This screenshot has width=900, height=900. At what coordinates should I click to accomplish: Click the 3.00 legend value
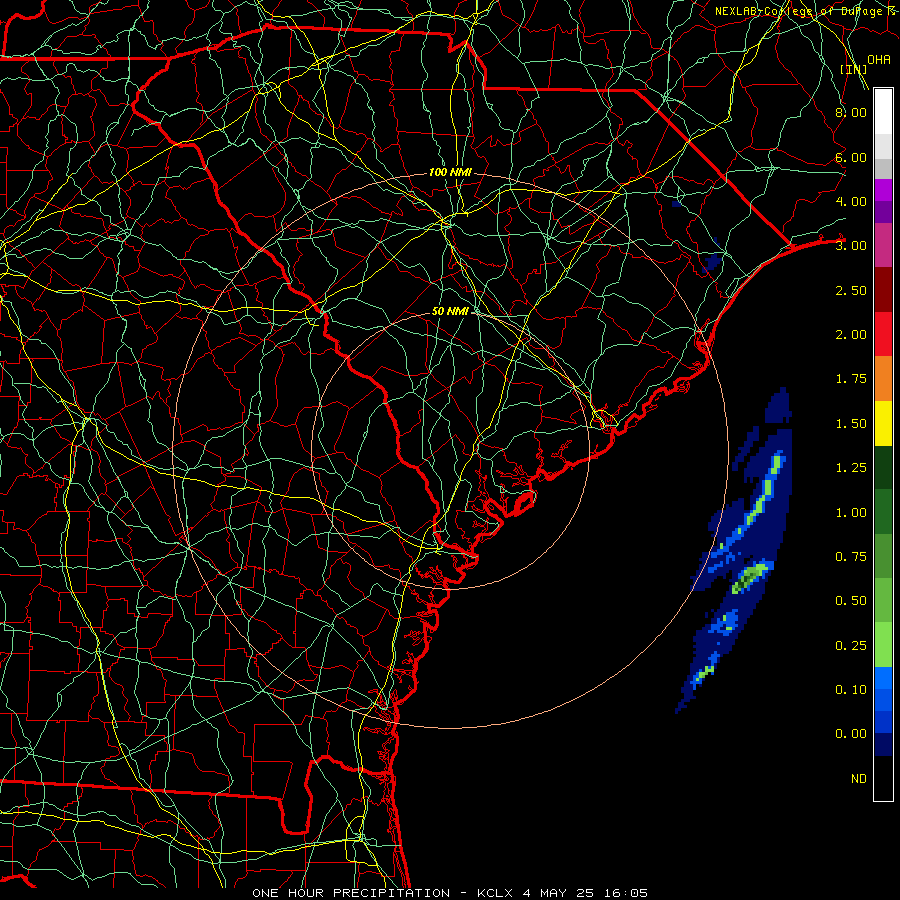(851, 246)
